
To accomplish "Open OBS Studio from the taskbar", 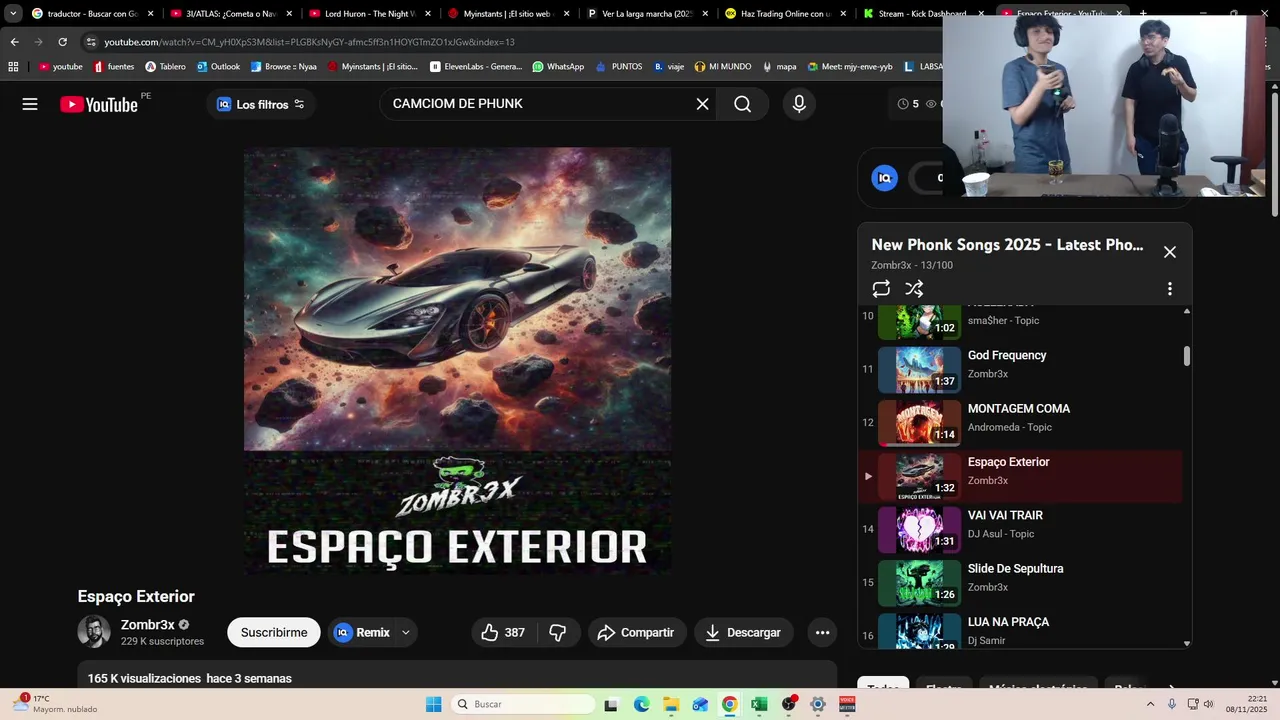I will [x=789, y=704].
